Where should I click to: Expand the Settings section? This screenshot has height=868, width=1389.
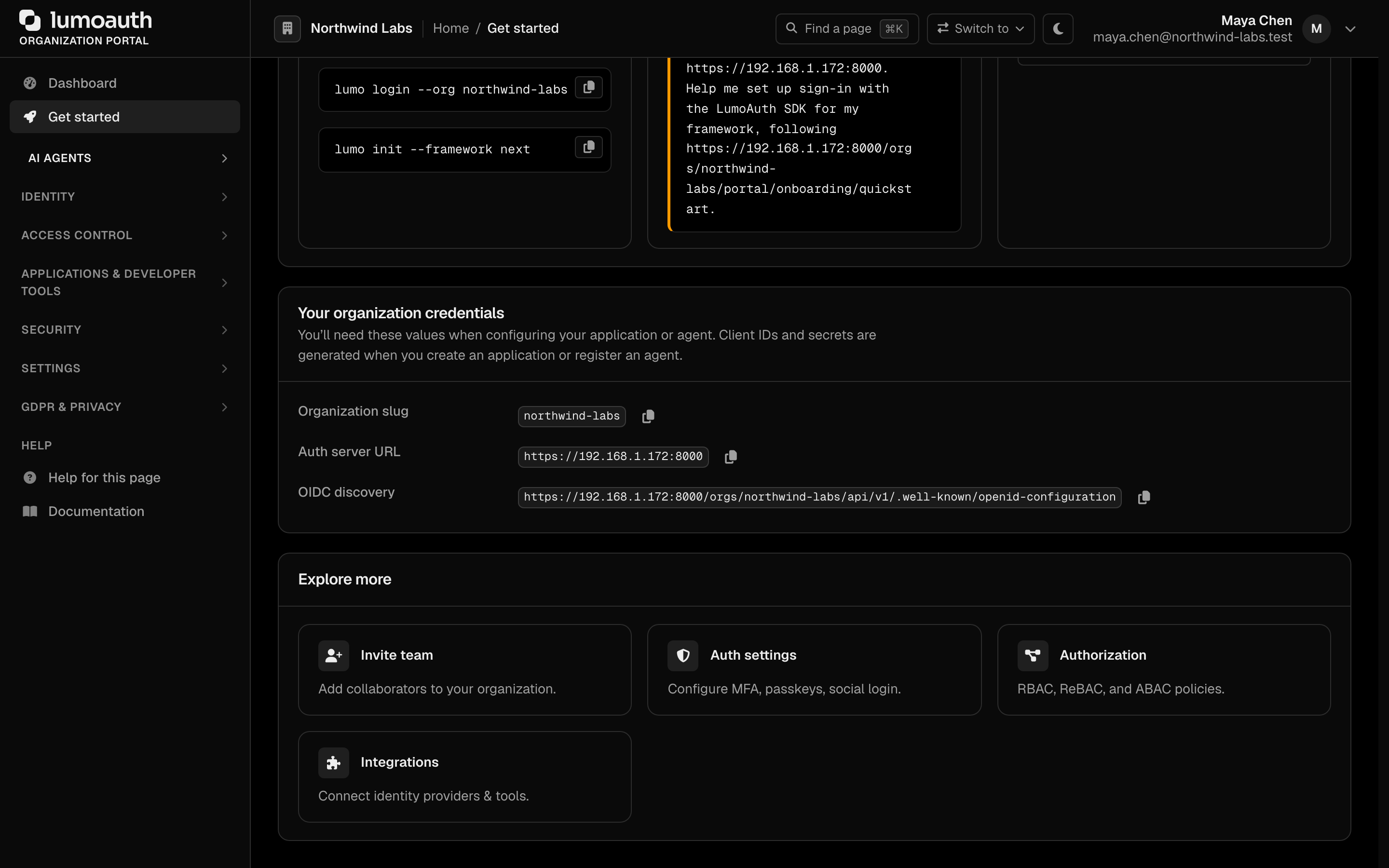pyautogui.click(x=124, y=368)
